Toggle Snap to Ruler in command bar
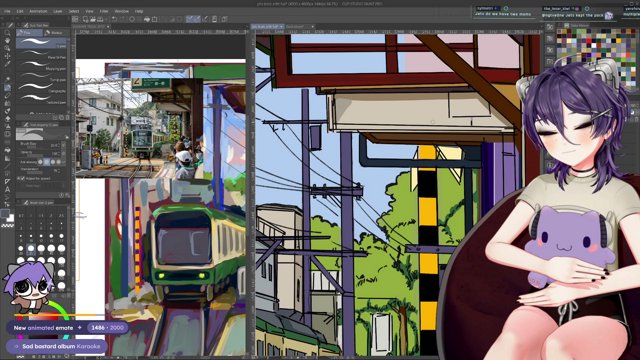Viewport: 640px width, 360px height. tap(190, 19)
